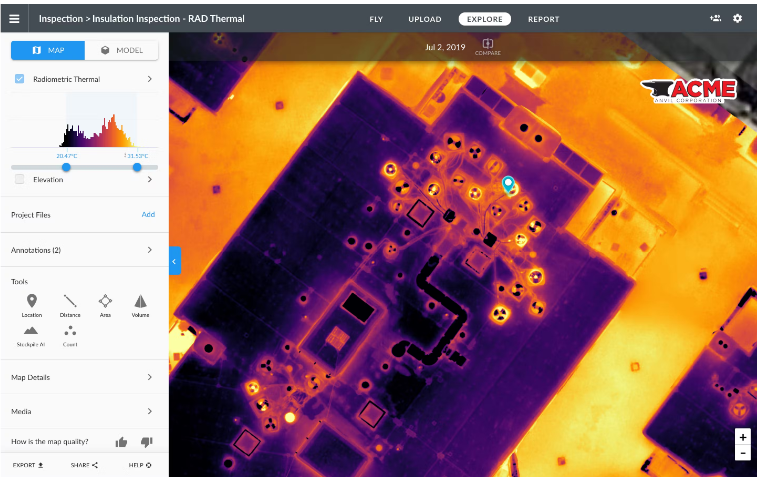This screenshot has width=757, height=477.
Task: Select the Distance tool
Action: pos(70,305)
